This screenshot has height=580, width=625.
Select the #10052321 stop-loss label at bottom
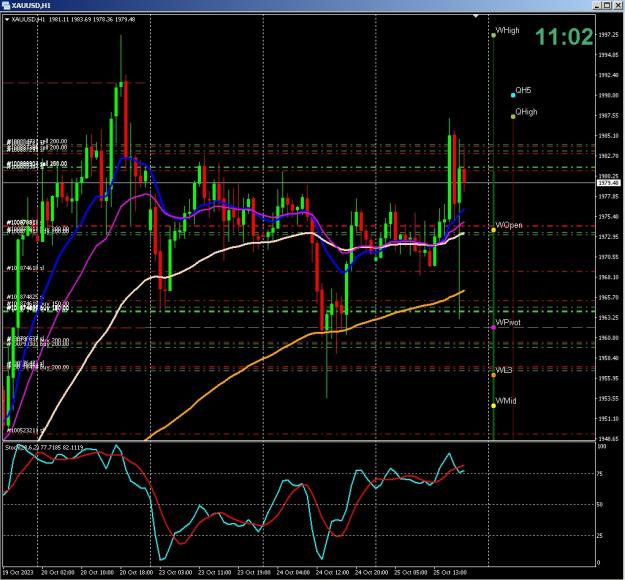point(25,431)
